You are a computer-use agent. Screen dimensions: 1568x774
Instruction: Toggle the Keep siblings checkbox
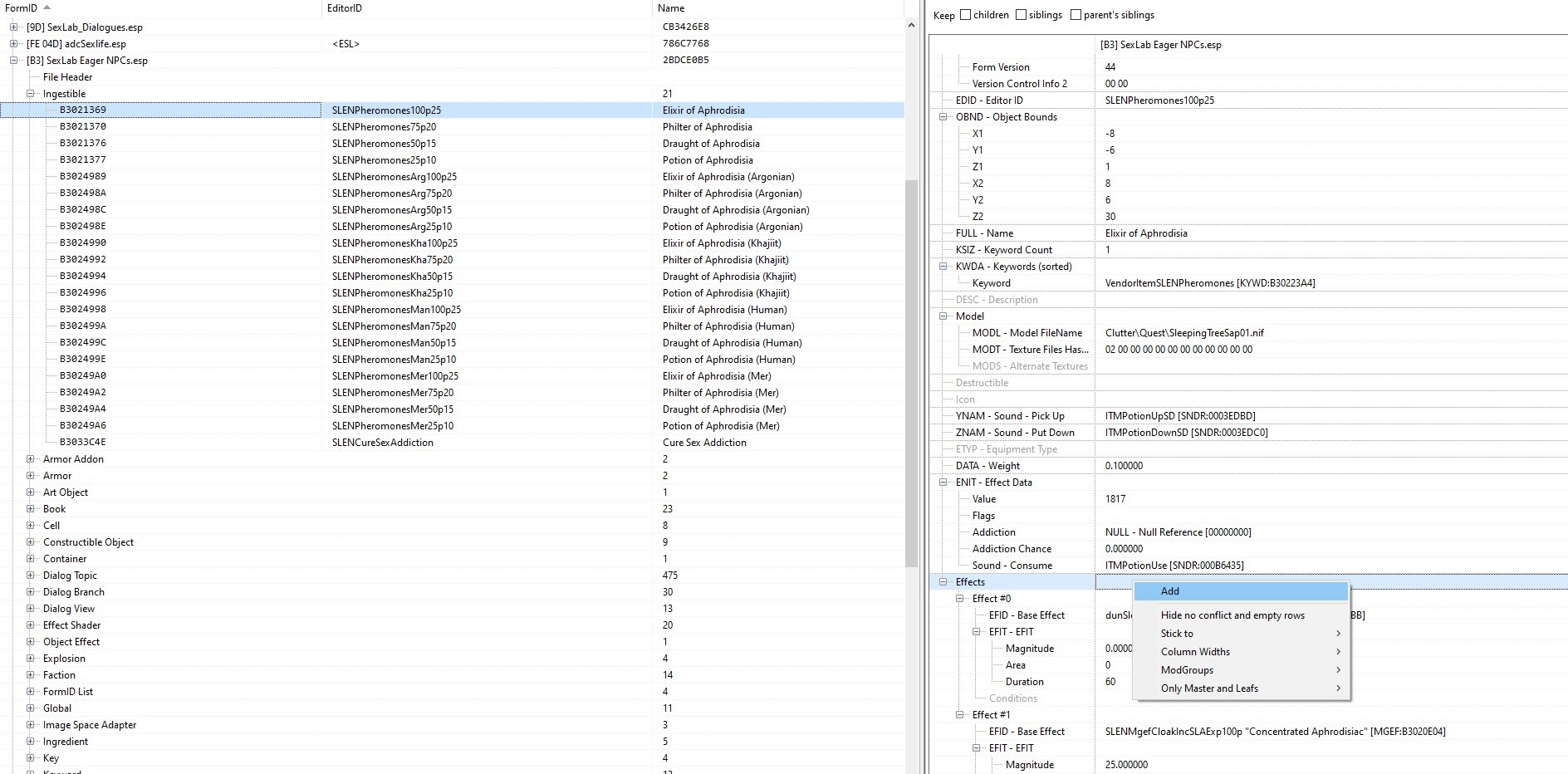point(1021,15)
